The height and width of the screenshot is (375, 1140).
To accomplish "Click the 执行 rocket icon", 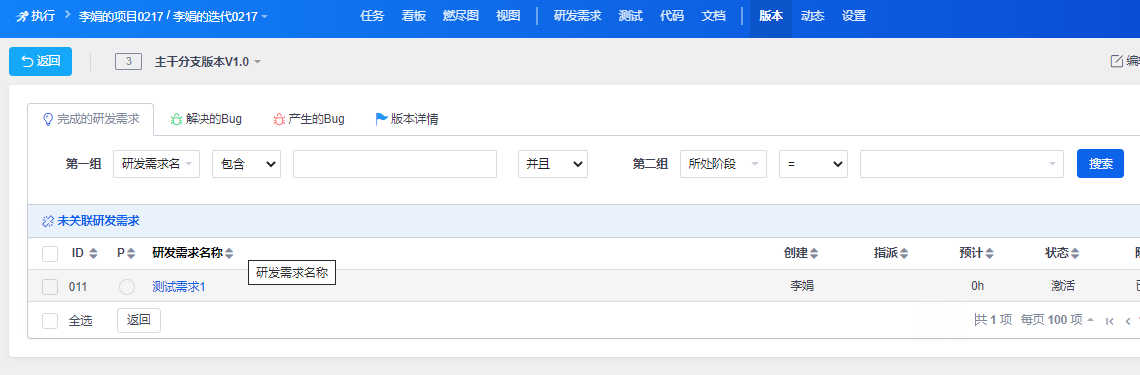I will (x=22, y=16).
